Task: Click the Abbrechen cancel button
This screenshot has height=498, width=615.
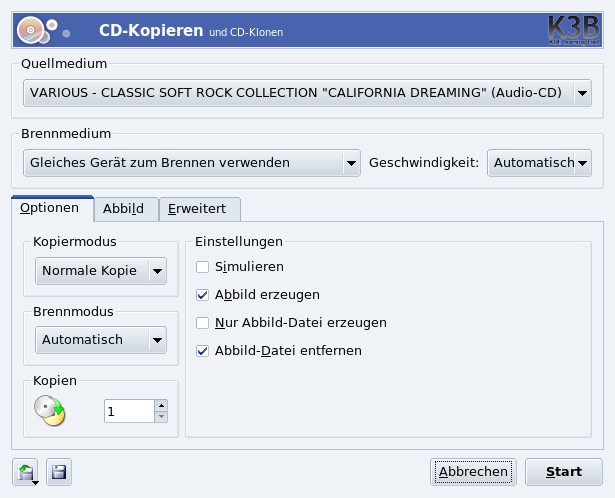Action: (x=474, y=471)
